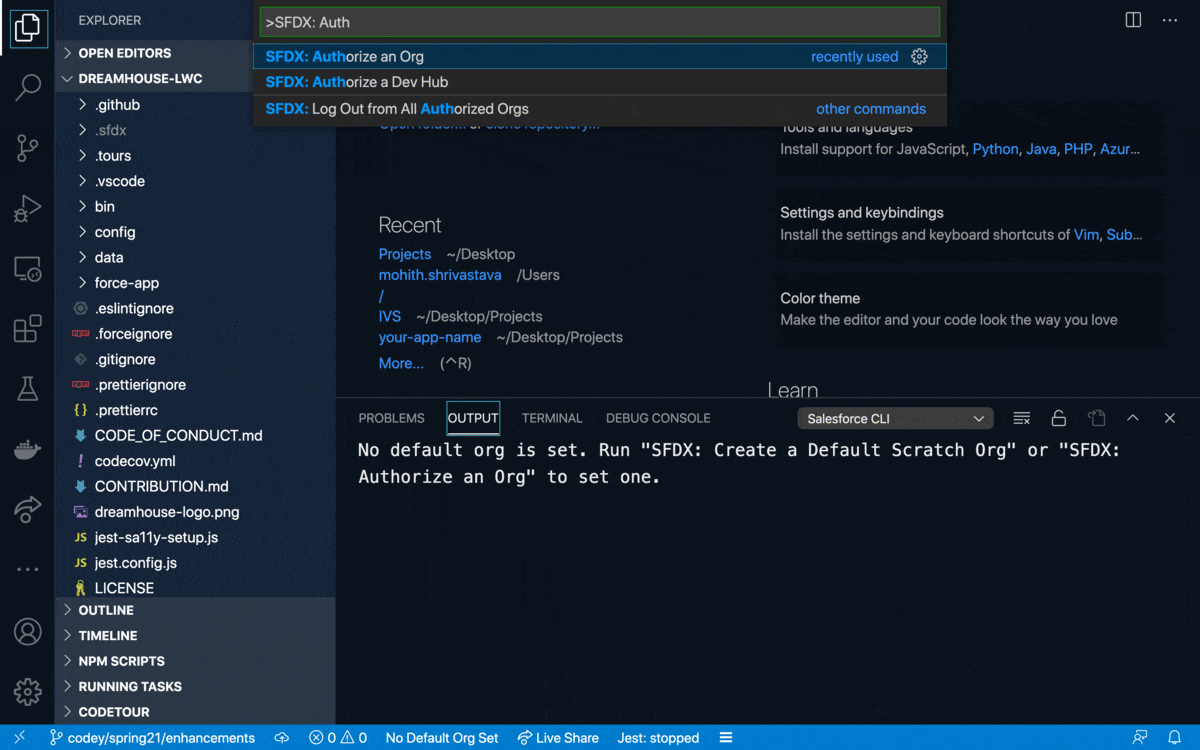Viewport: 1200px width, 750px height.
Task: Open the Live Share activity bar icon
Action: [28, 509]
